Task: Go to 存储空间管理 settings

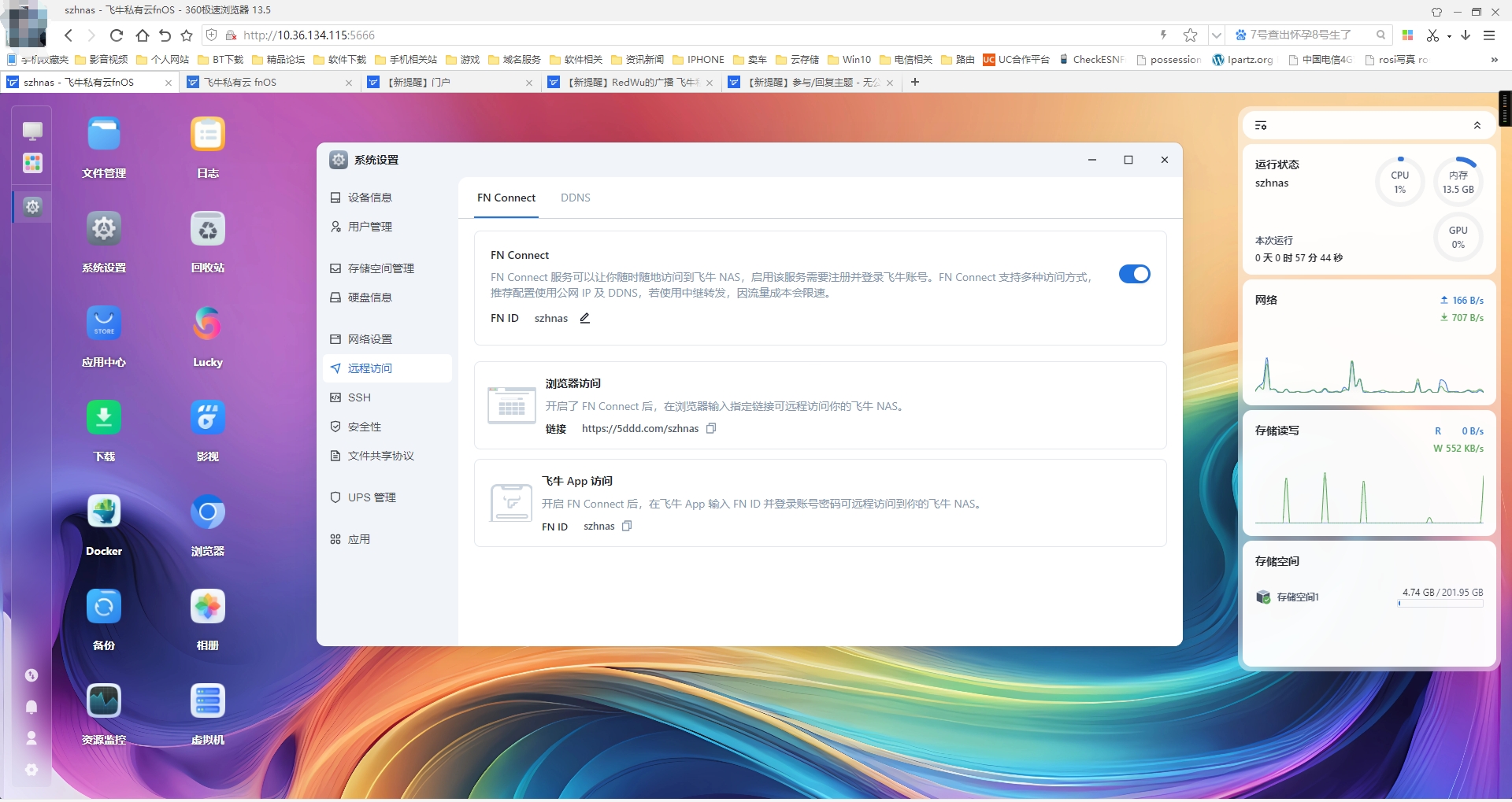Action: tap(387, 268)
